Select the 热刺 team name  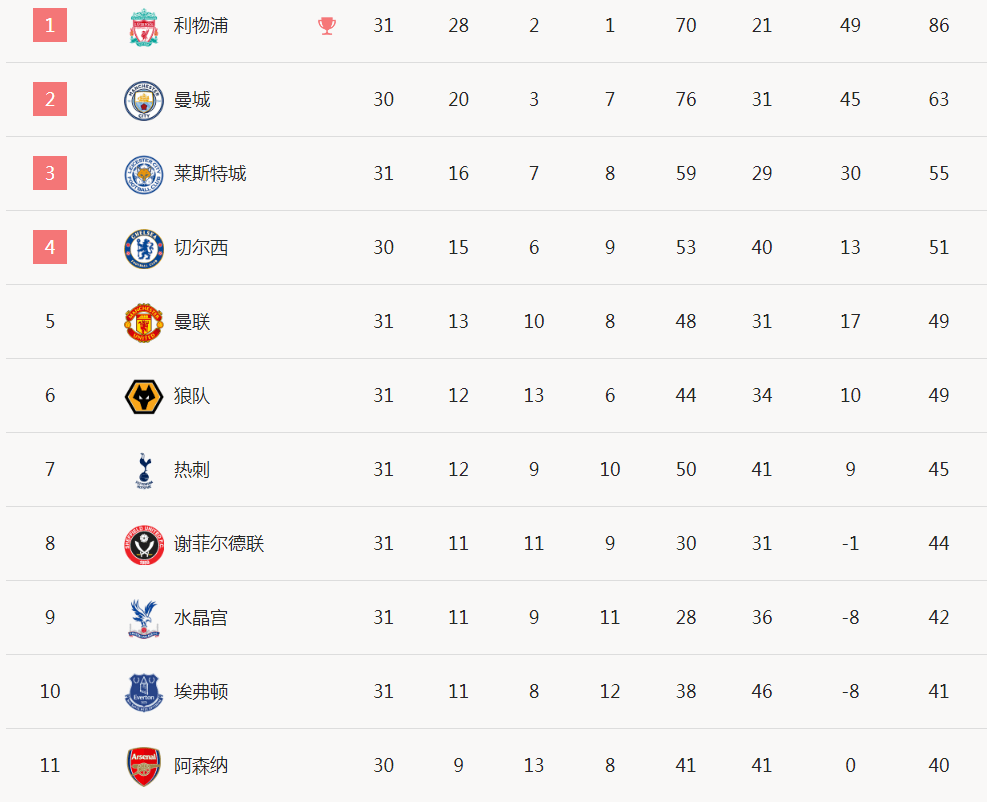pos(192,470)
